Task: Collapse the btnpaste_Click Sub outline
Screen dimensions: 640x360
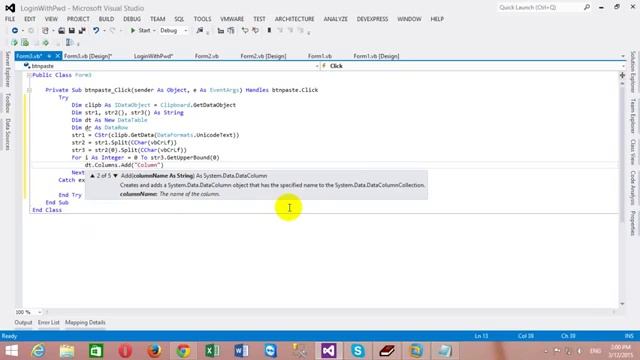Action: (29, 90)
